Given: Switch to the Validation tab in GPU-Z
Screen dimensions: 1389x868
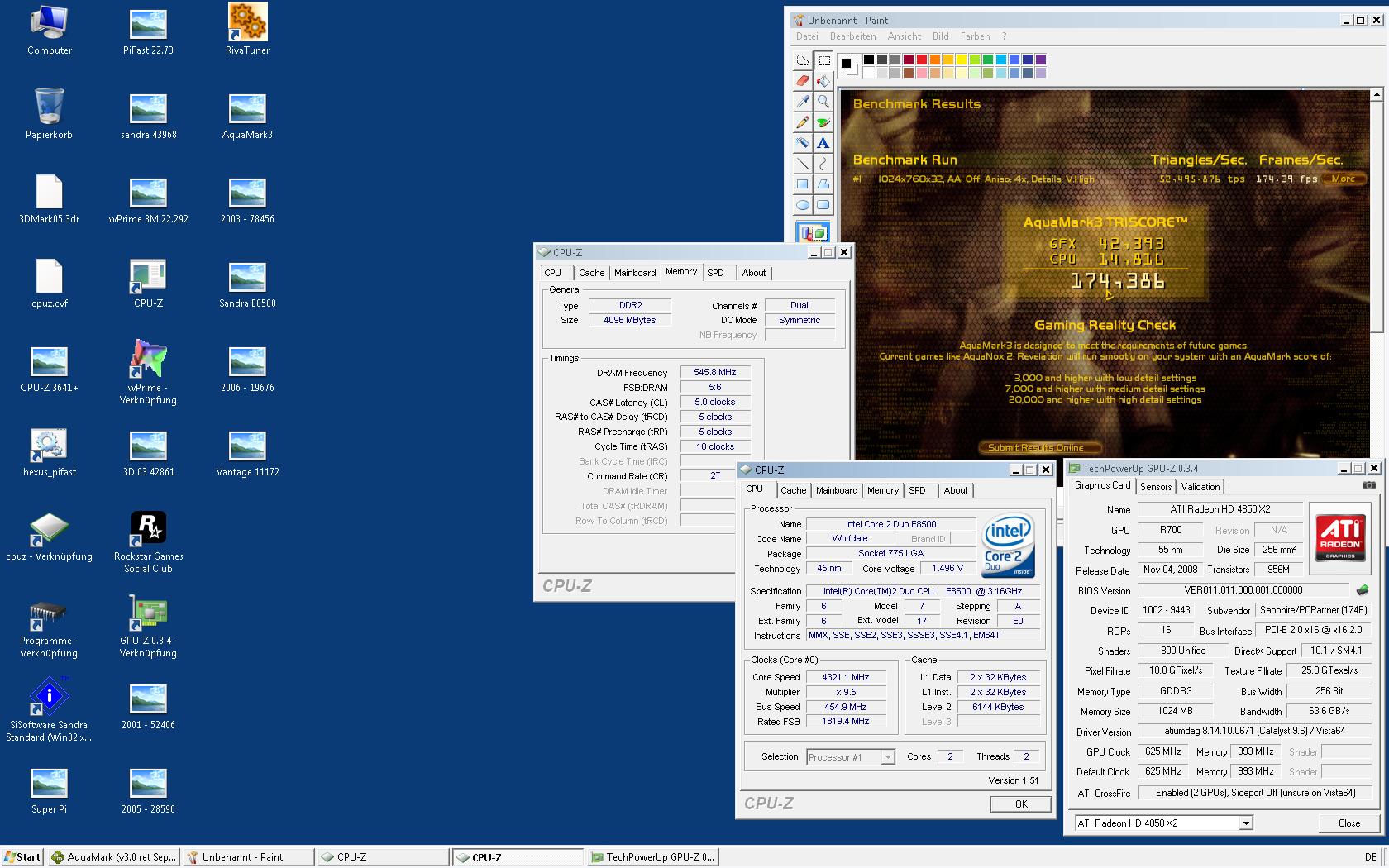Looking at the screenshot, I should 1200,487.
